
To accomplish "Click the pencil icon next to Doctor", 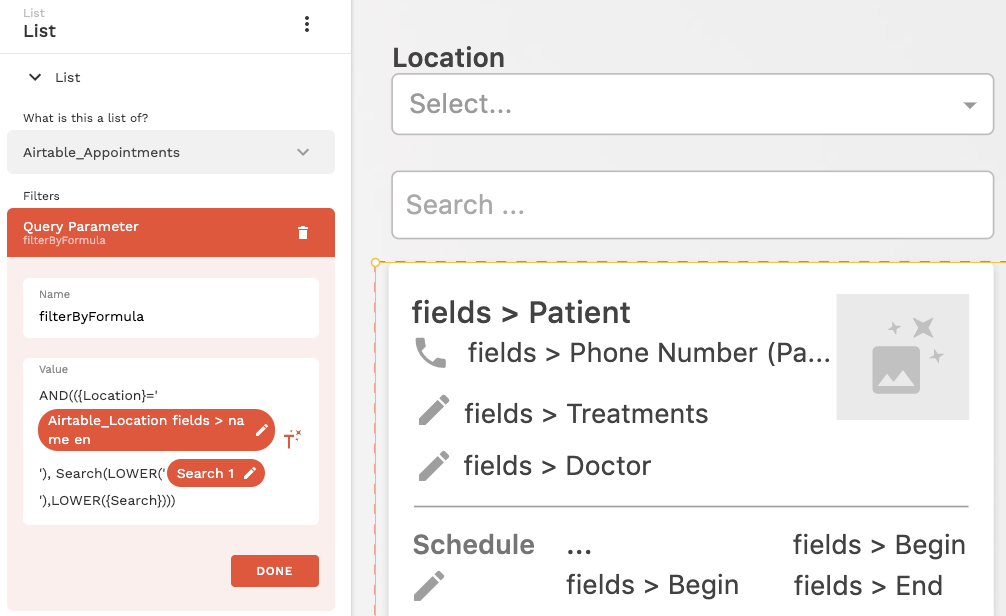I will (x=434, y=465).
